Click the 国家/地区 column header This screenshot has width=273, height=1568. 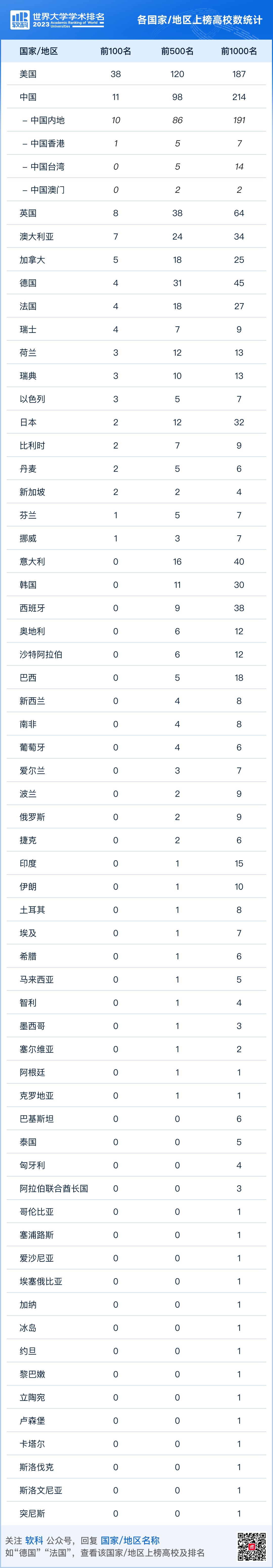[x=38, y=51]
